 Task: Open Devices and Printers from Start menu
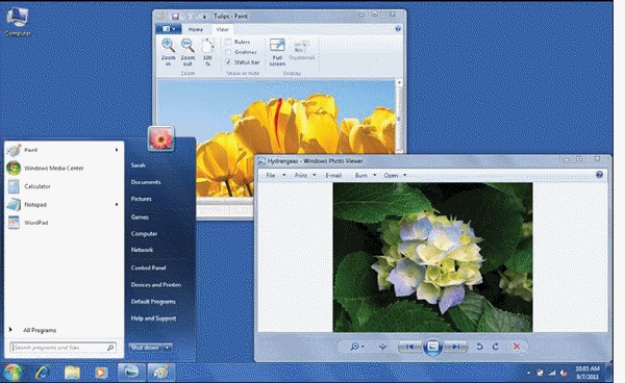tap(156, 285)
